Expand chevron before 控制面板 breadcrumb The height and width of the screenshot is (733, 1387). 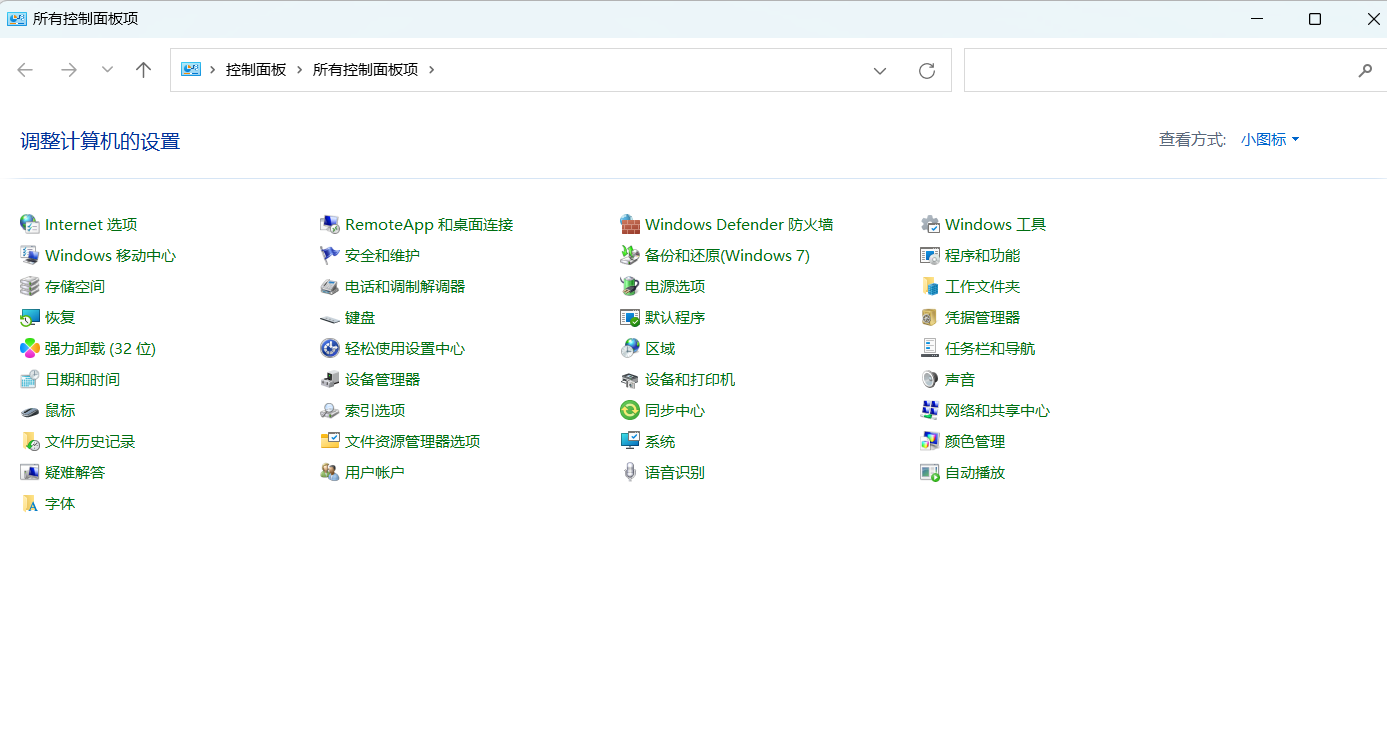coord(213,70)
